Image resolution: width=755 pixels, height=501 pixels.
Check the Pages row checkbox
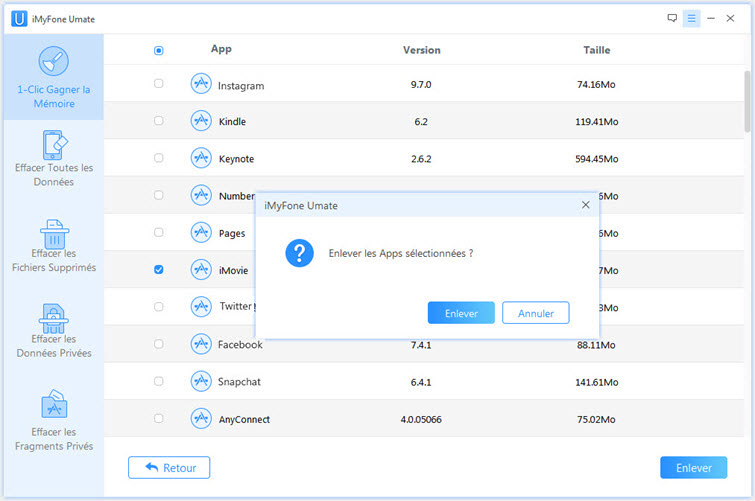(158, 232)
